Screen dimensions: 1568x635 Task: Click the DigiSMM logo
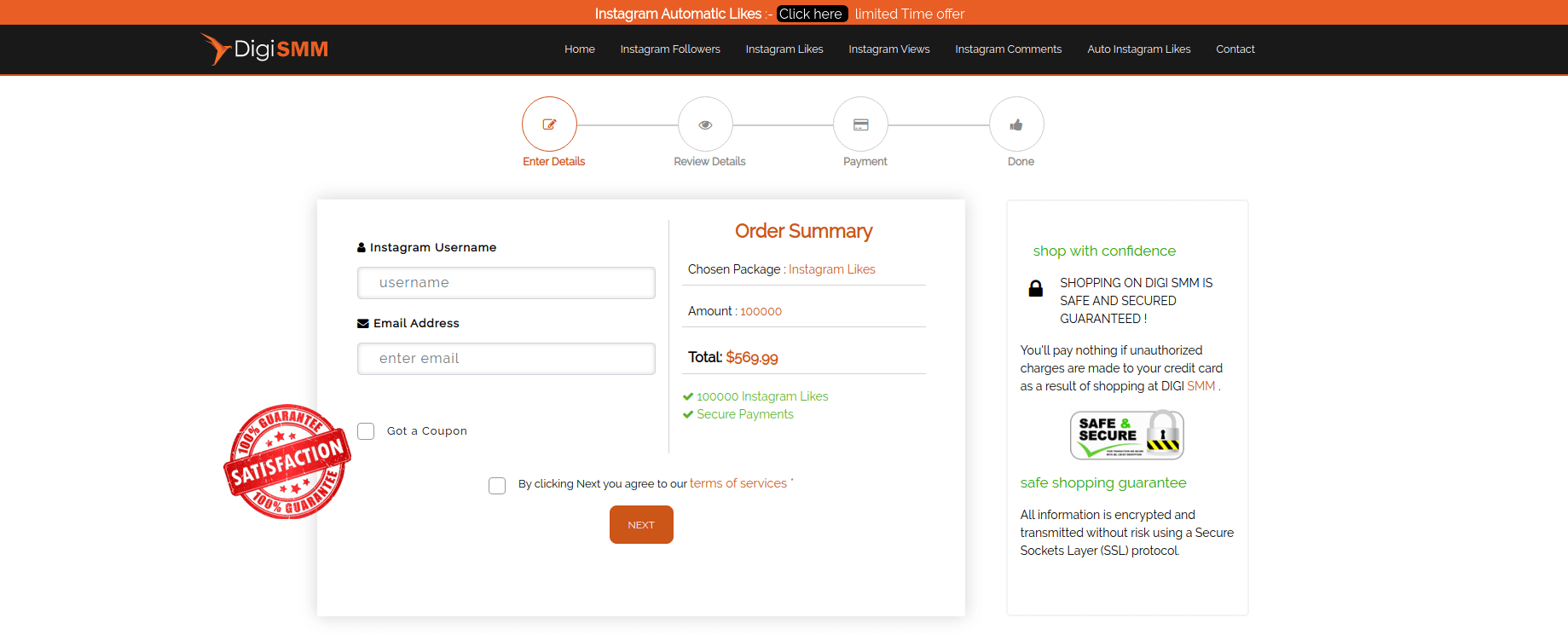(x=264, y=49)
